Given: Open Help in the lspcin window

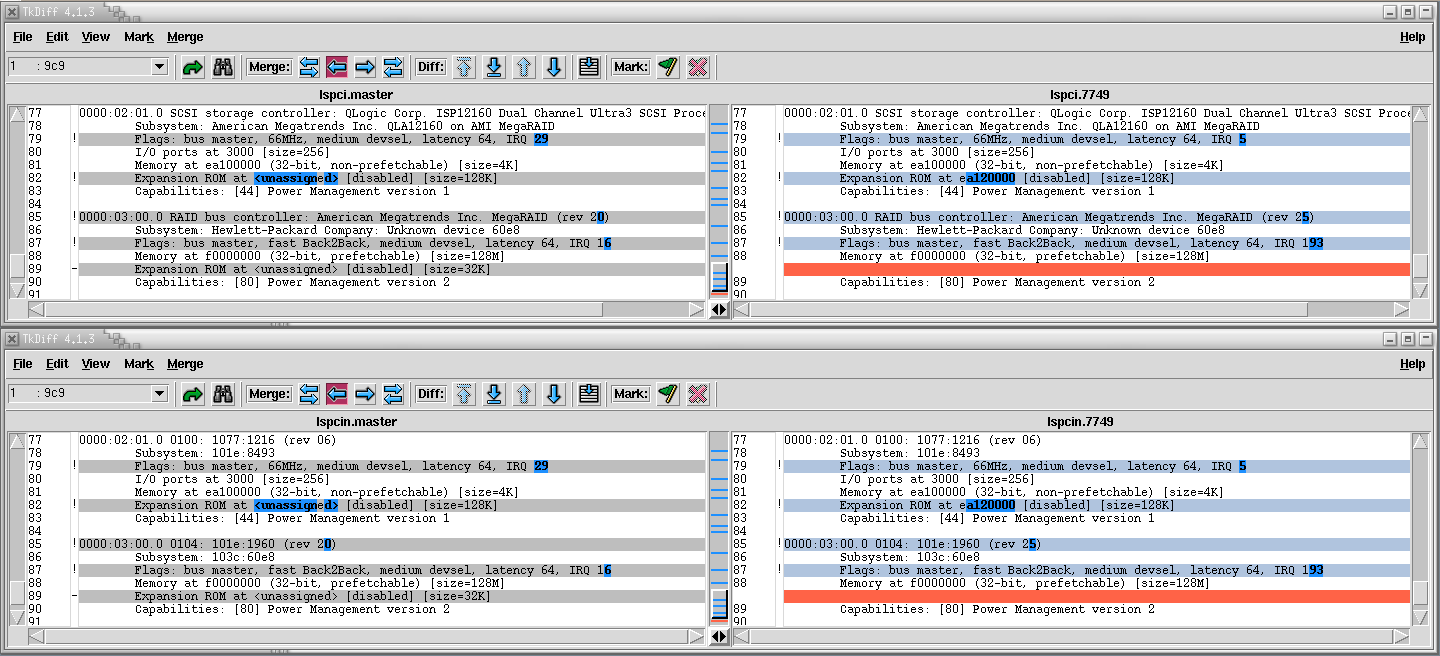Looking at the screenshot, I should pos(1412,364).
